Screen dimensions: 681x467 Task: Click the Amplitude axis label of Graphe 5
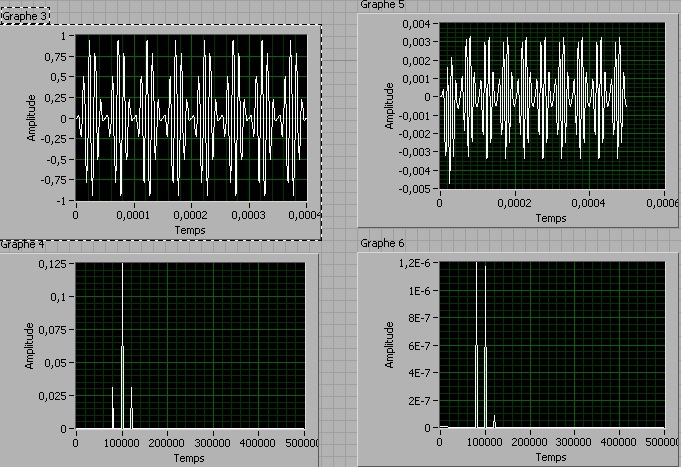(x=389, y=106)
